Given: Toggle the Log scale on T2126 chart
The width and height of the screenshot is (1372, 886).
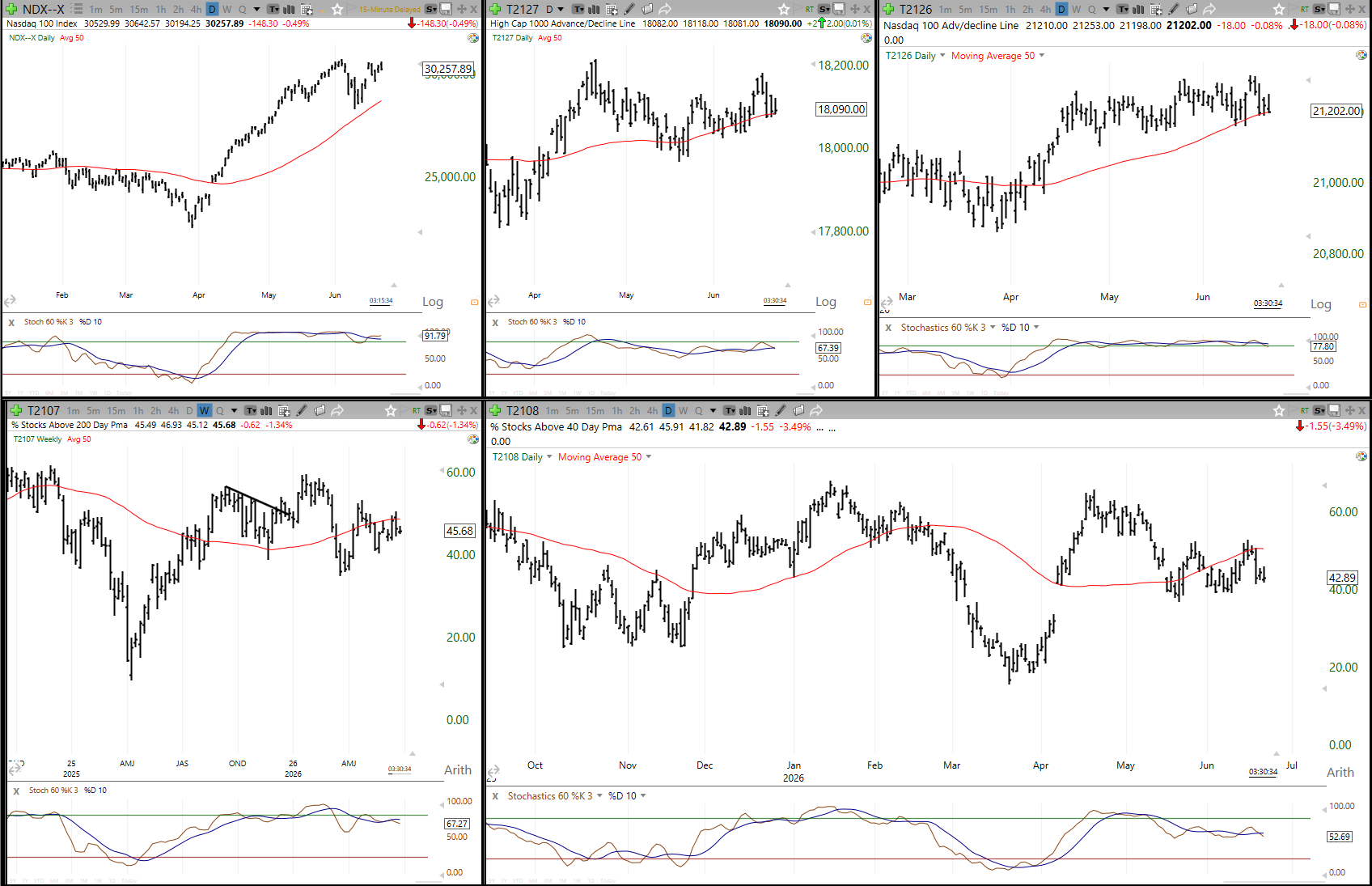Looking at the screenshot, I should click(1321, 304).
